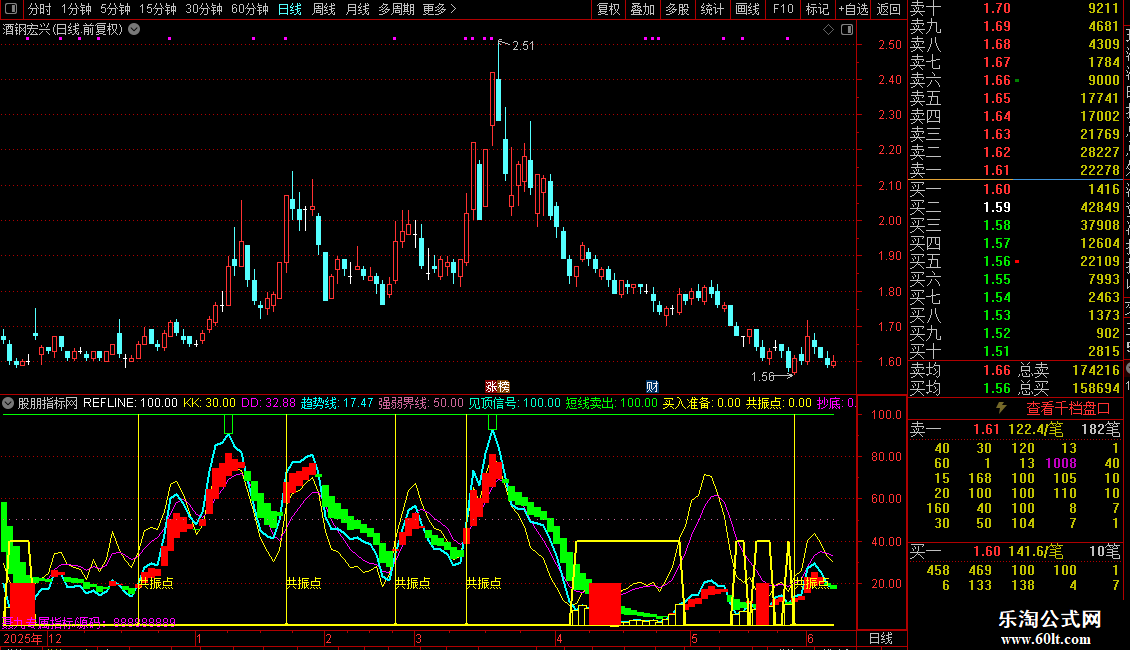Open the 复权 adjustment menu
This screenshot has width=1130, height=650.
(x=609, y=9)
